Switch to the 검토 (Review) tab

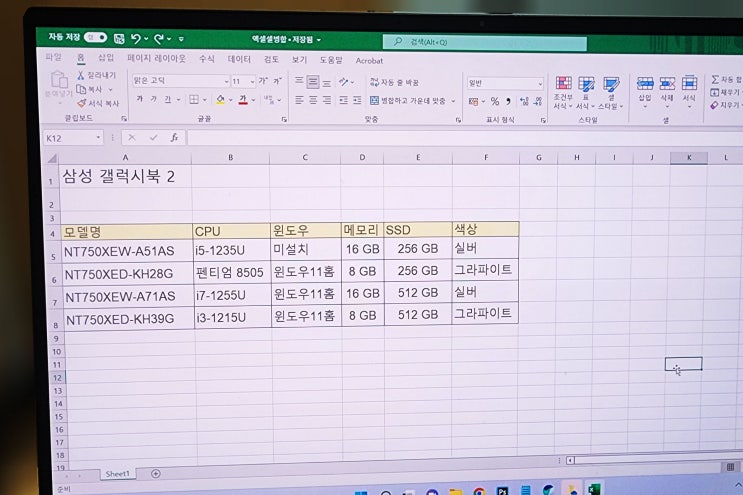[x=271, y=60]
